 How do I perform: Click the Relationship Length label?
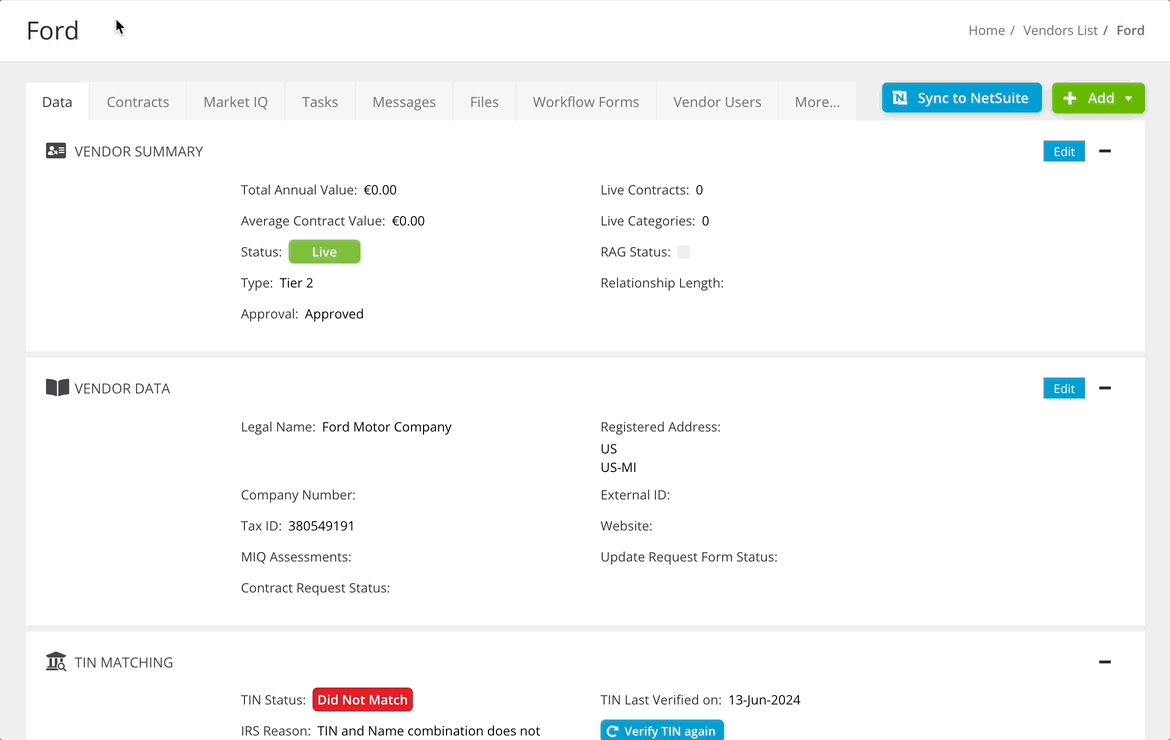coord(662,283)
